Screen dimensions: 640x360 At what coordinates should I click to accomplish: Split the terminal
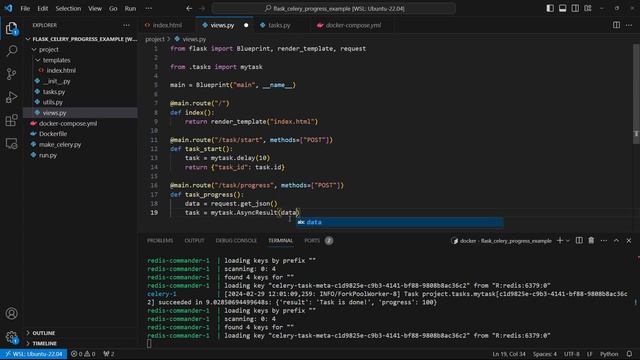coord(579,240)
